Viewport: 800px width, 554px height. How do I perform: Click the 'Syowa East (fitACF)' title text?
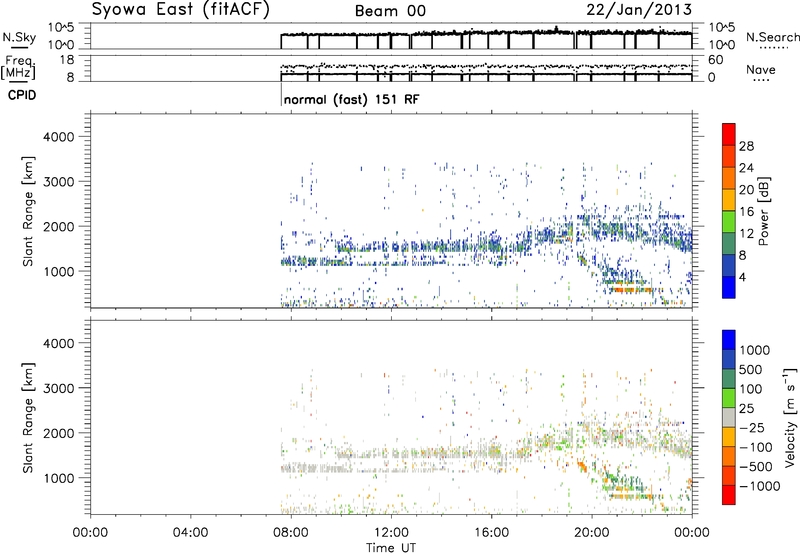(180, 10)
